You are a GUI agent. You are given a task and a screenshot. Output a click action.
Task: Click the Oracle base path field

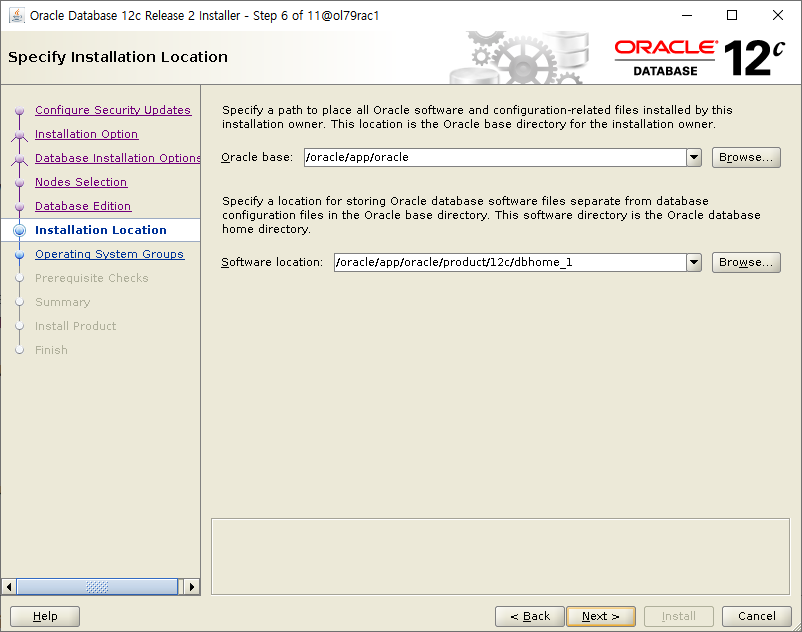495,157
